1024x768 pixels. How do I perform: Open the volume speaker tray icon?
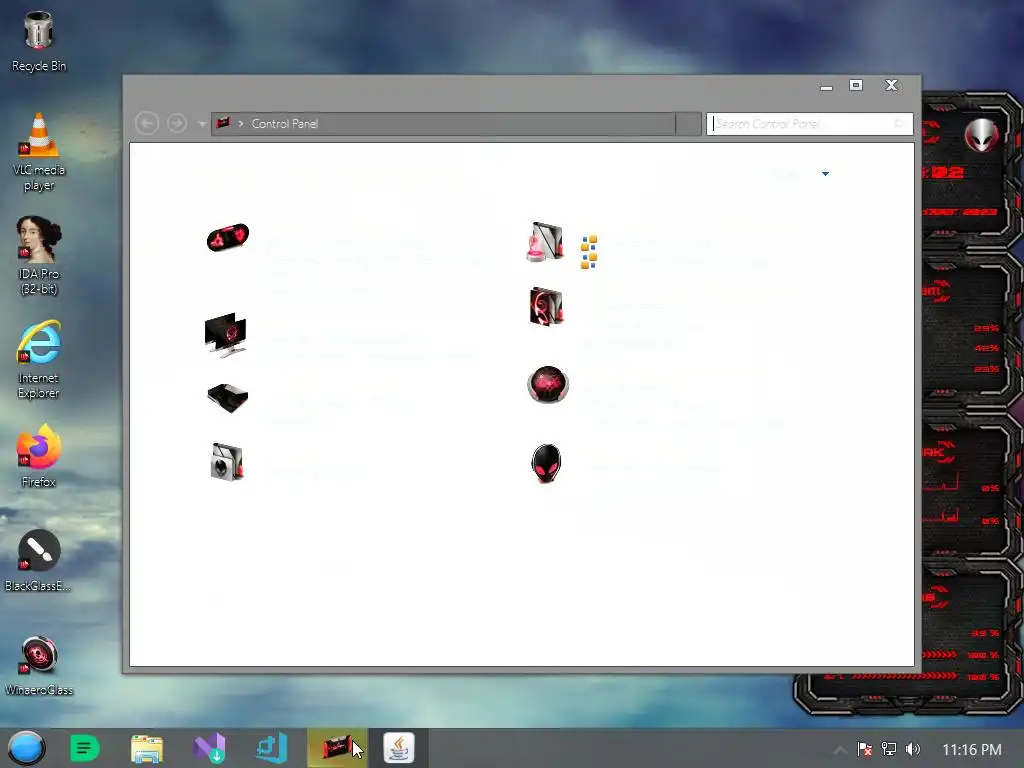click(x=913, y=749)
